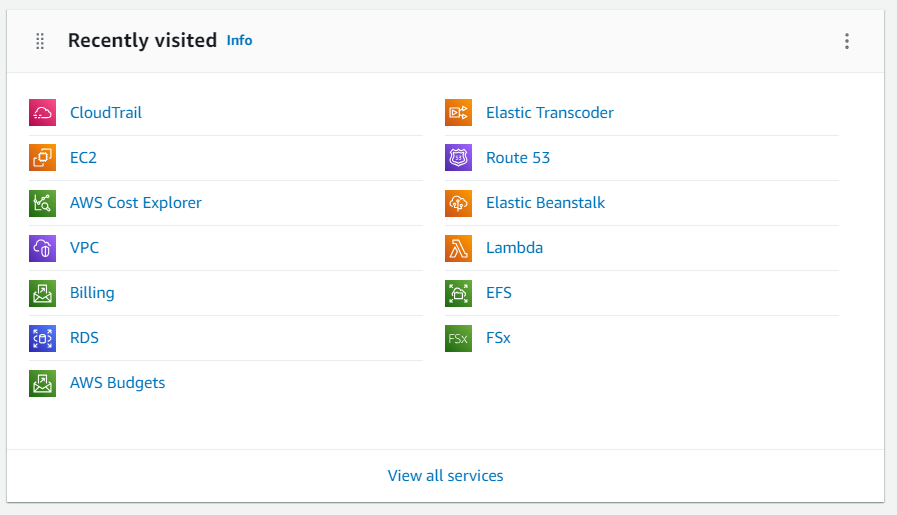The width and height of the screenshot is (897, 515).
Task: Click the AWS Cost Explorer icon
Action: 42,203
